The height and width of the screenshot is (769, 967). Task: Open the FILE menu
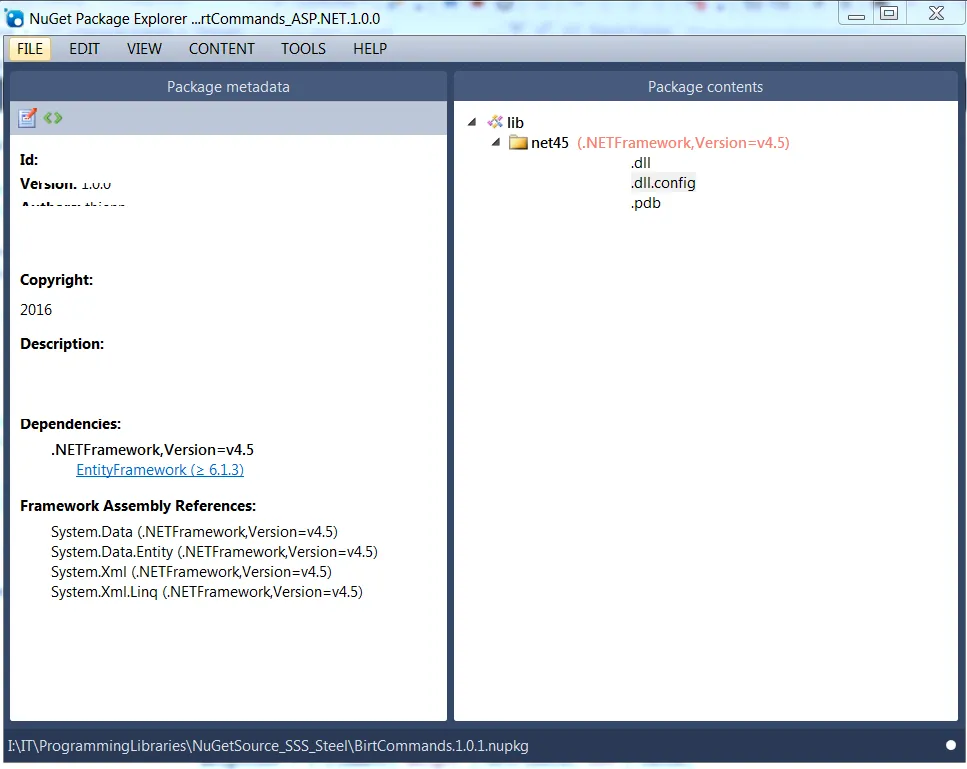pos(30,49)
